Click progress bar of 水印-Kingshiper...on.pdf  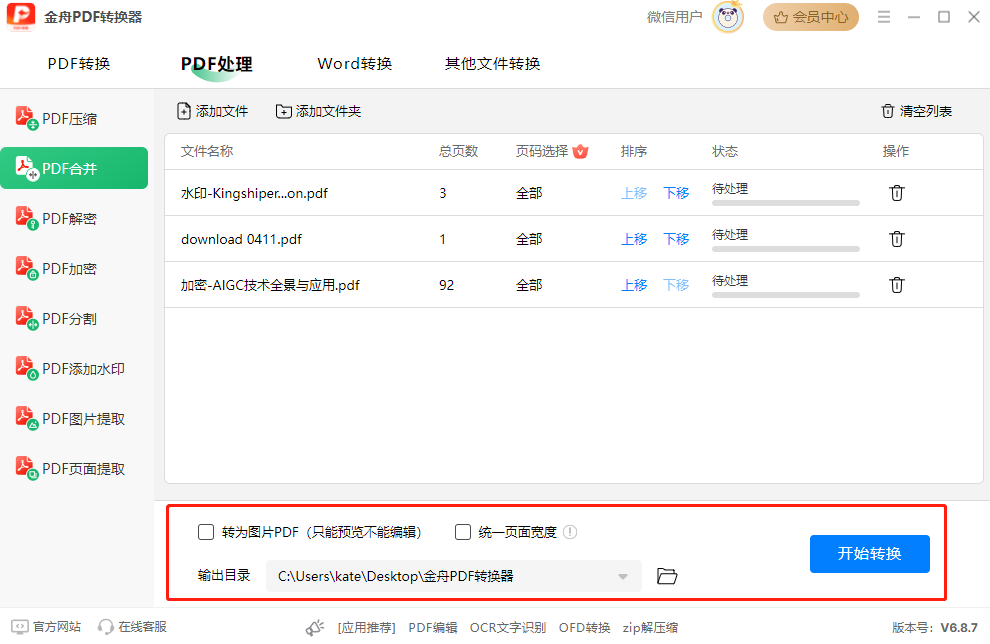(785, 203)
